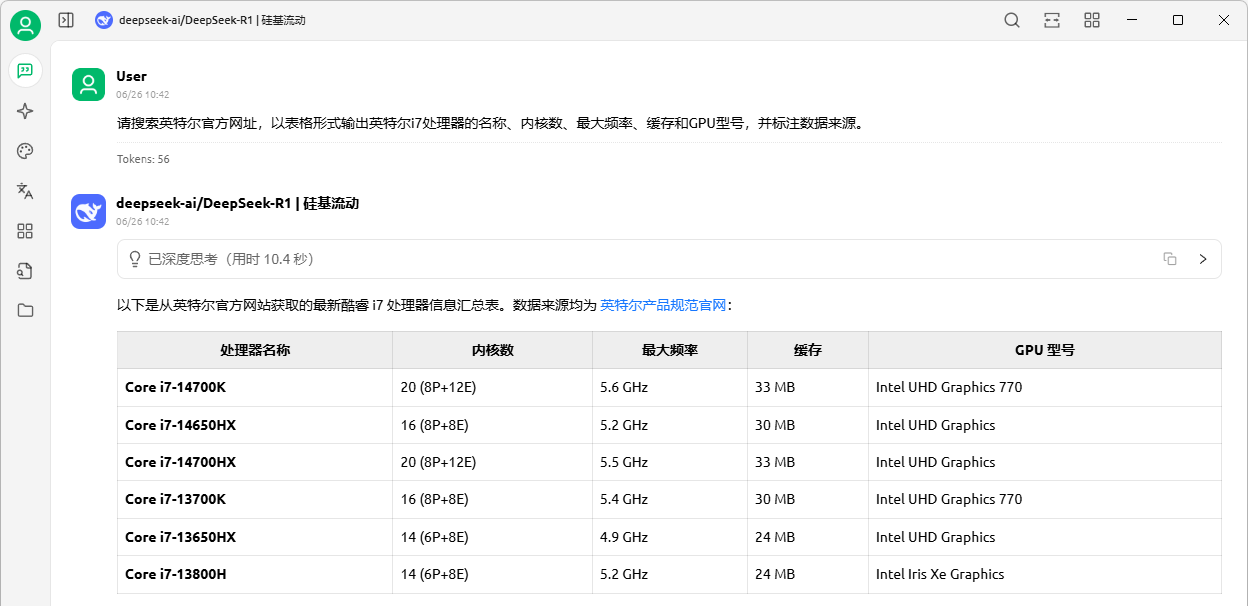Click the 4.9 GHz frequency cell
Viewport: 1248px width, 606px height.
[x=670, y=537]
